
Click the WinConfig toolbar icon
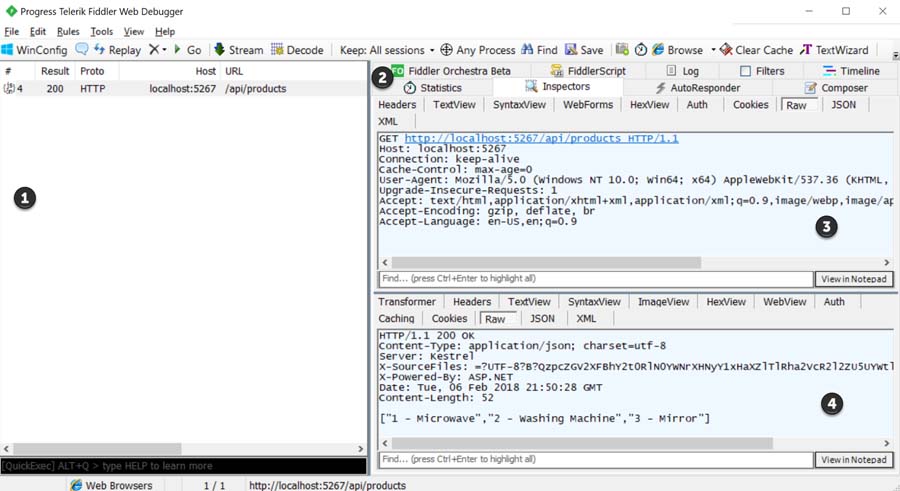tap(8, 50)
